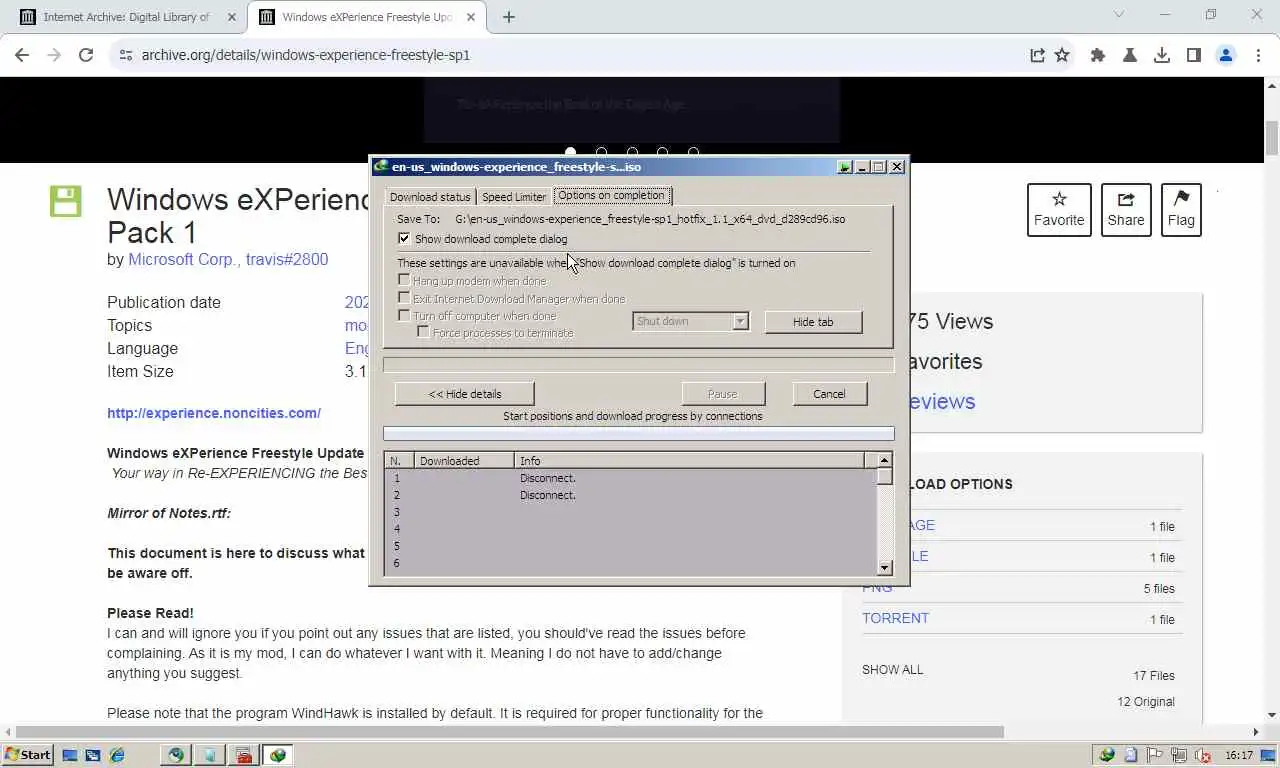Switch to Speed Limiter tab
The width and height of the screenshot is (1280, 768).
coord(514,197)
